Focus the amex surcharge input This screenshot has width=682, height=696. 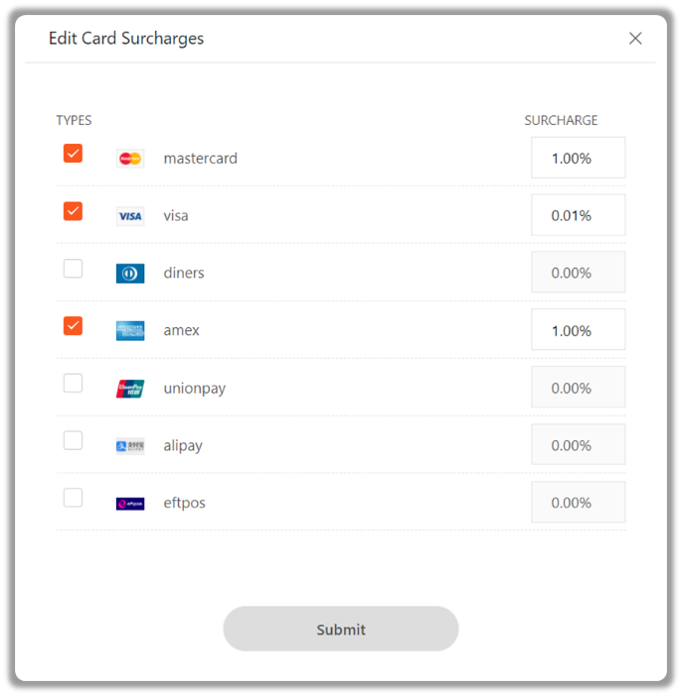pyautogui.click(x=578, y=329)
